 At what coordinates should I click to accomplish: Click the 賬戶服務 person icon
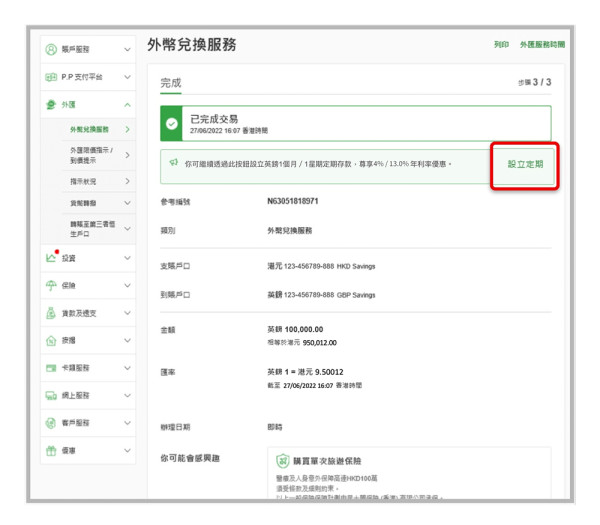tap(51, 49)
